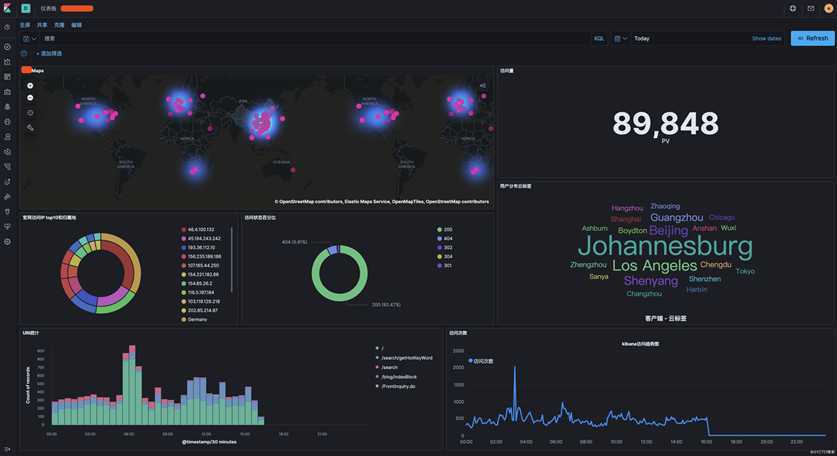
Task: Zoom in on the map
Action: pyautogui.click(x=30, y=85)
